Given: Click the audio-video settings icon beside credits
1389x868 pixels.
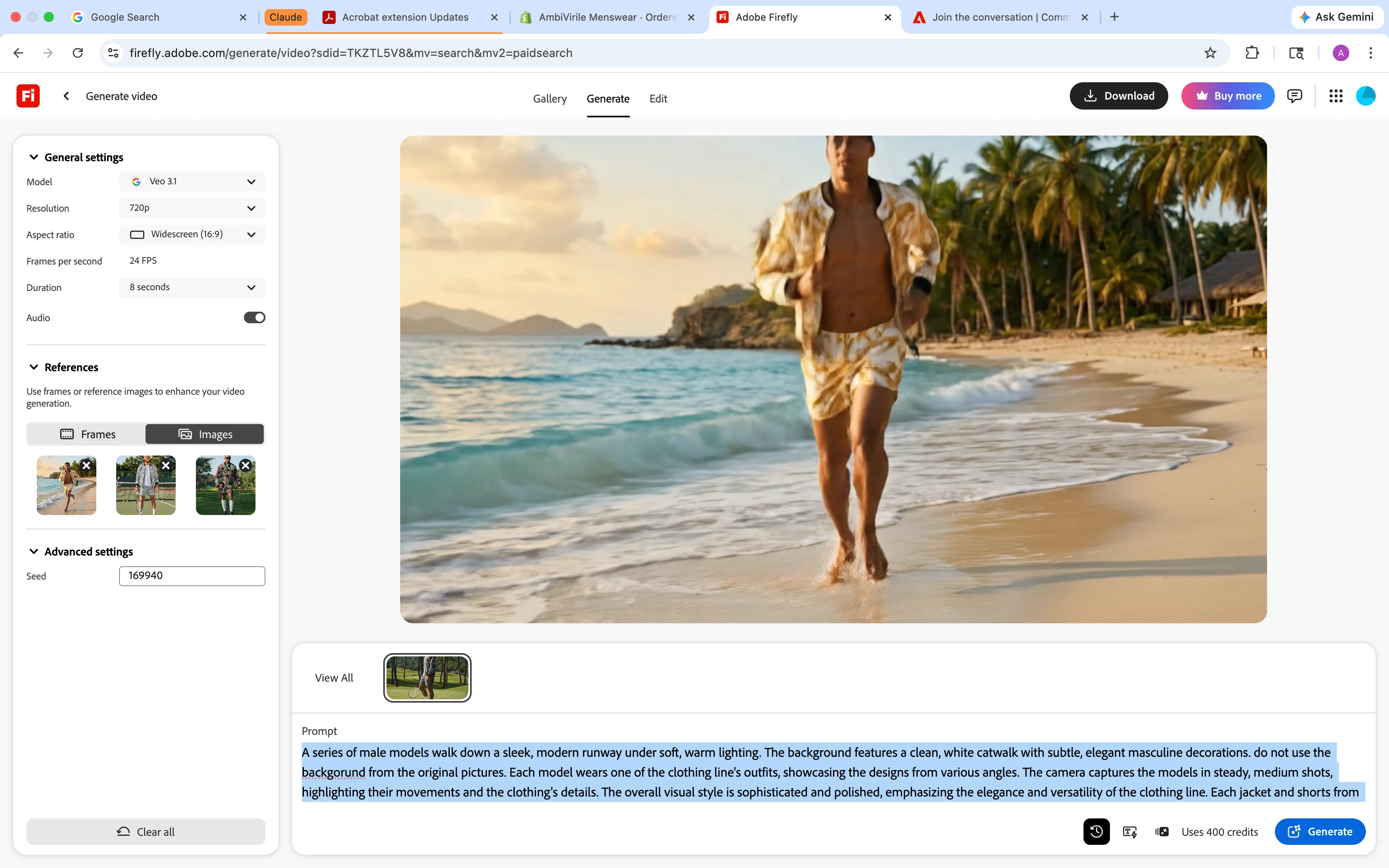Looking at the screenshot, I should 1162,831.
